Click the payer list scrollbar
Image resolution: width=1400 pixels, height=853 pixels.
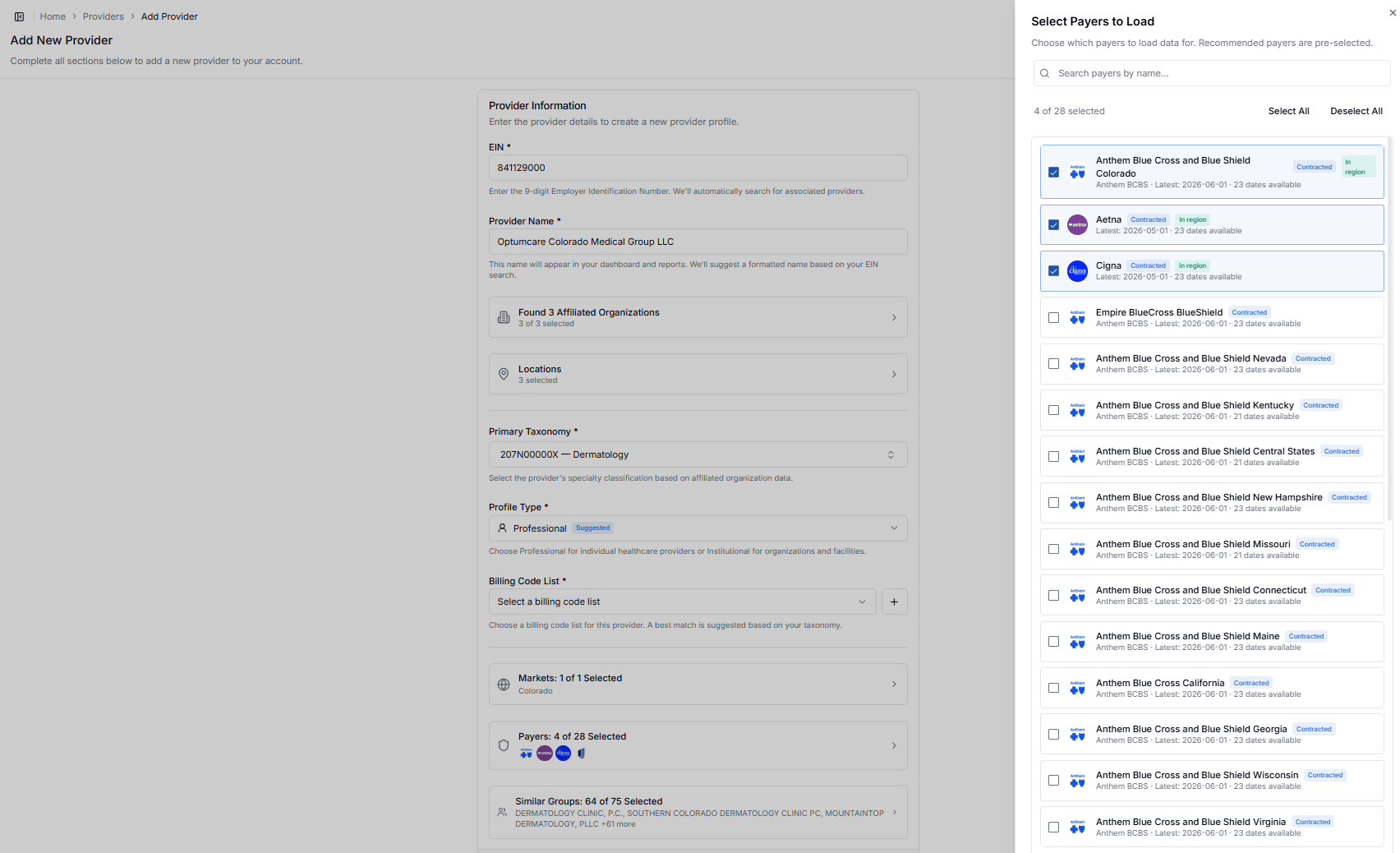1389,329
